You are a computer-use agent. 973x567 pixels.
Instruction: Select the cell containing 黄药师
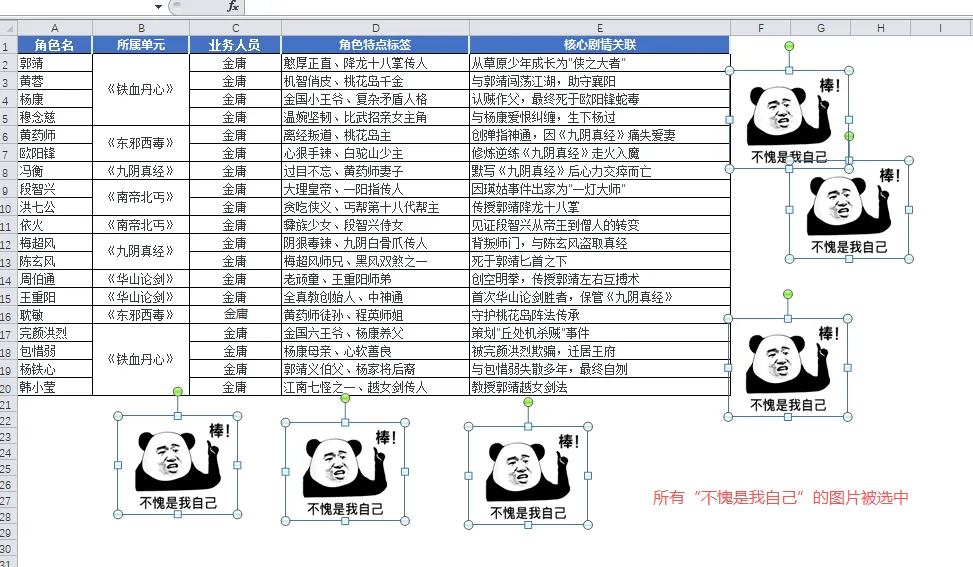tap(55, 135)
